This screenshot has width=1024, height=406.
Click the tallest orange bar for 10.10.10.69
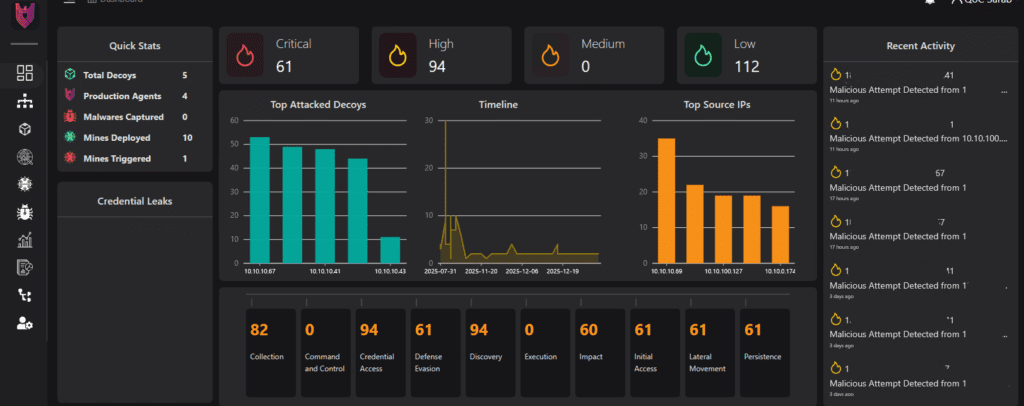click(x=667, y=200)
